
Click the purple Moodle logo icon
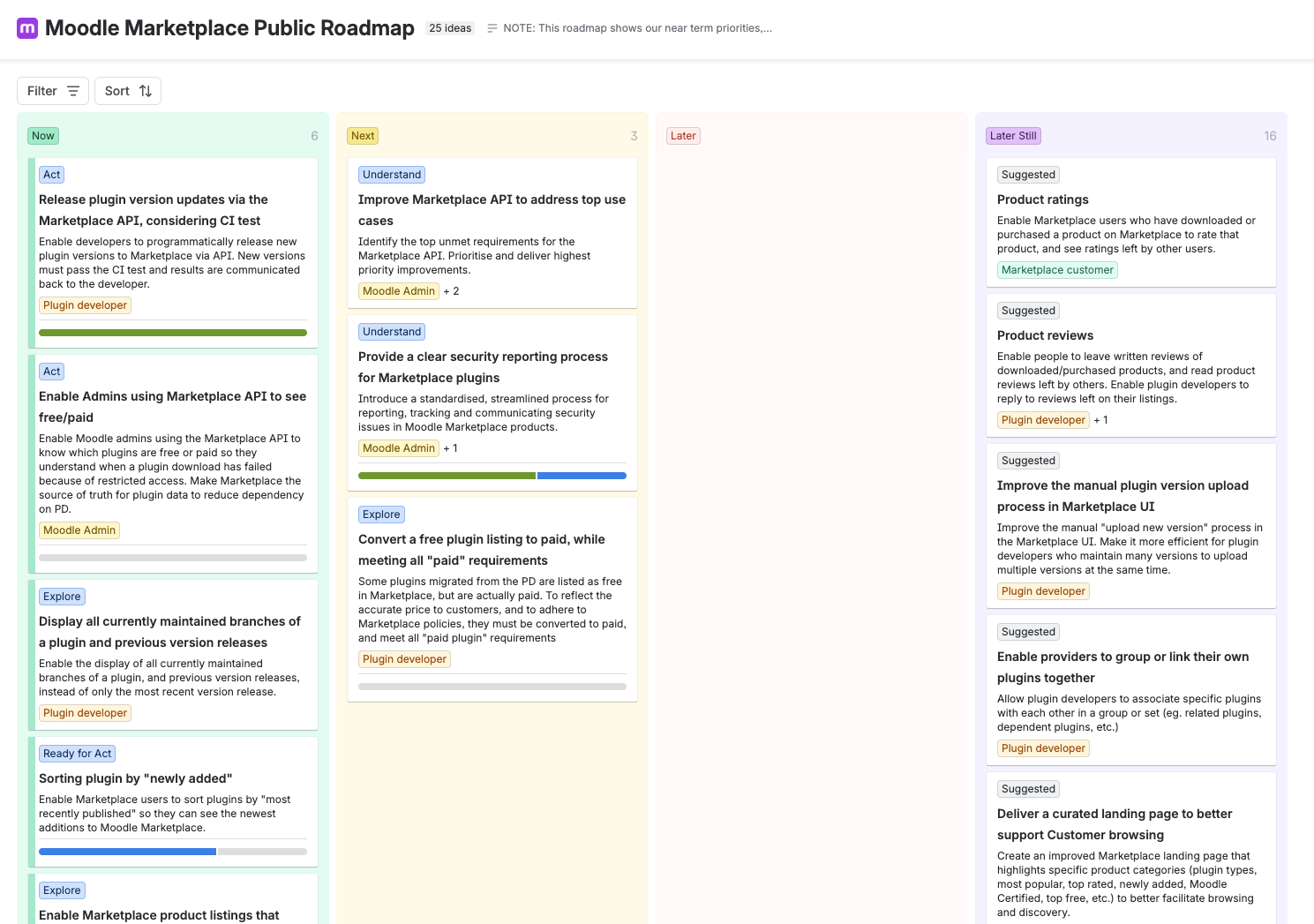click(x=27, y=28)
